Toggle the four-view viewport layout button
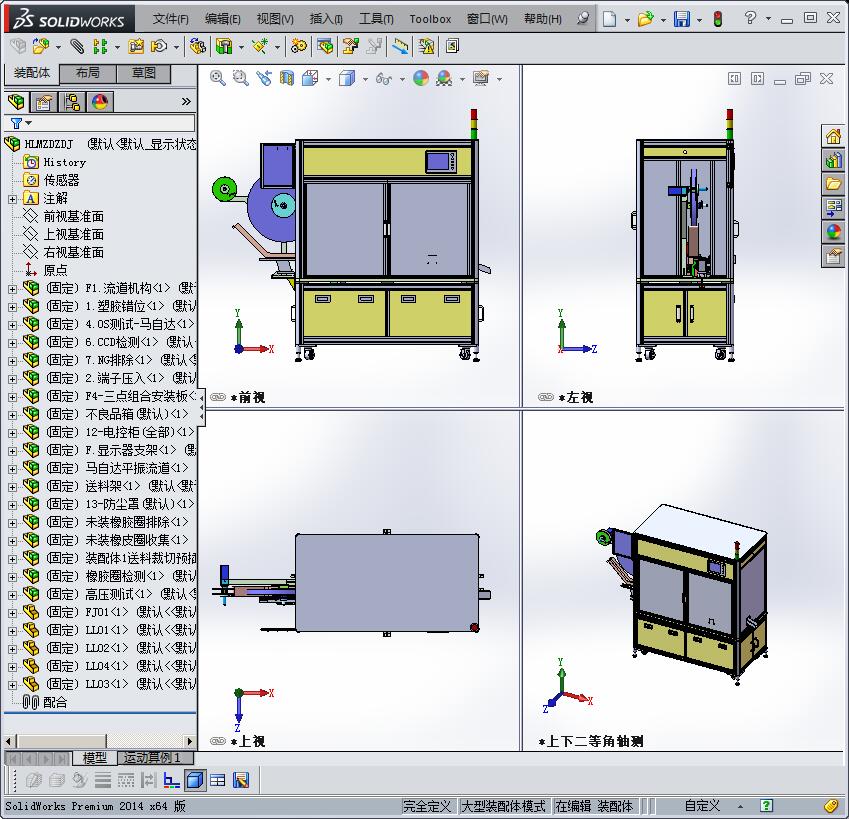This screenshot has width=849, height=819. pos(218,780)
